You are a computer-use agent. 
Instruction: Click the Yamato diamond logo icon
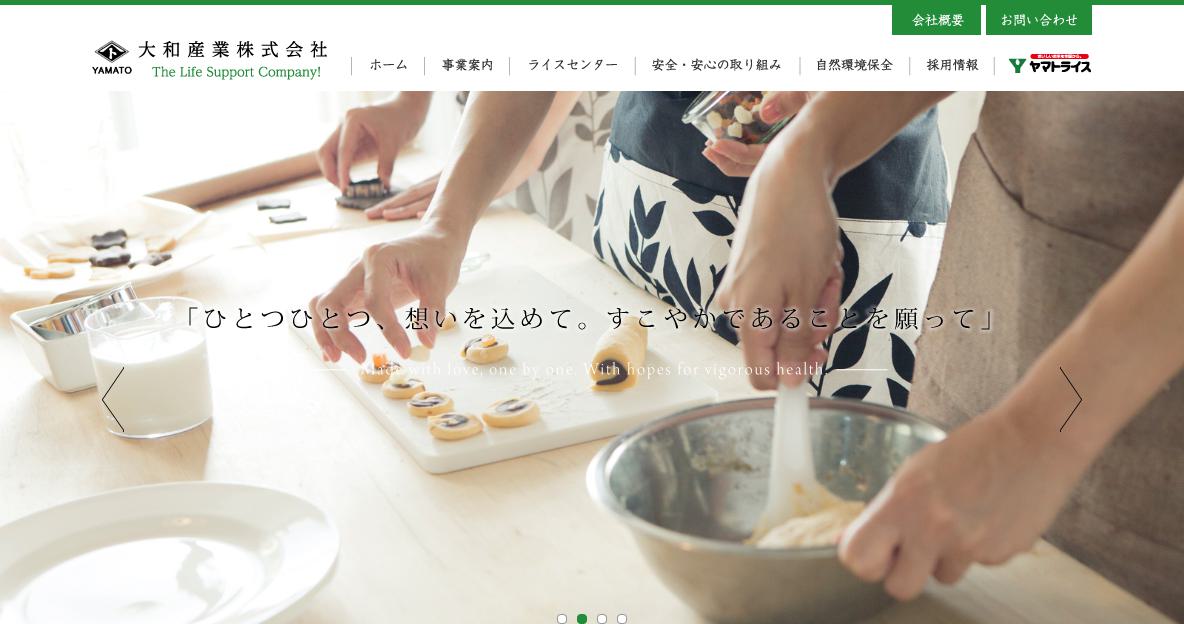112,52
